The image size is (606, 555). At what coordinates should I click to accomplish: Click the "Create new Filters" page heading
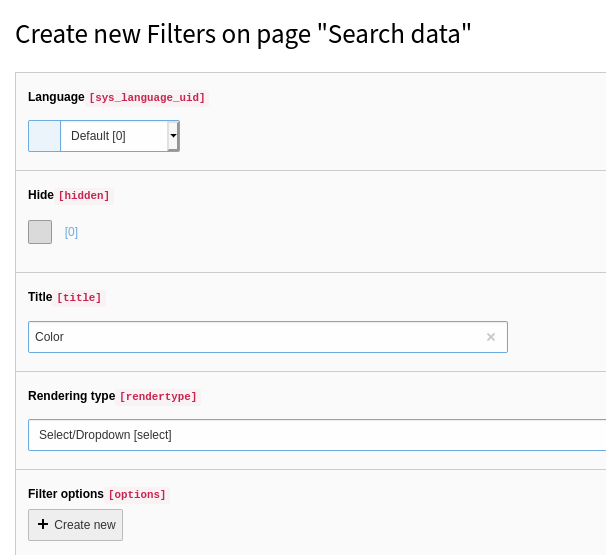[x=243, y=34]
